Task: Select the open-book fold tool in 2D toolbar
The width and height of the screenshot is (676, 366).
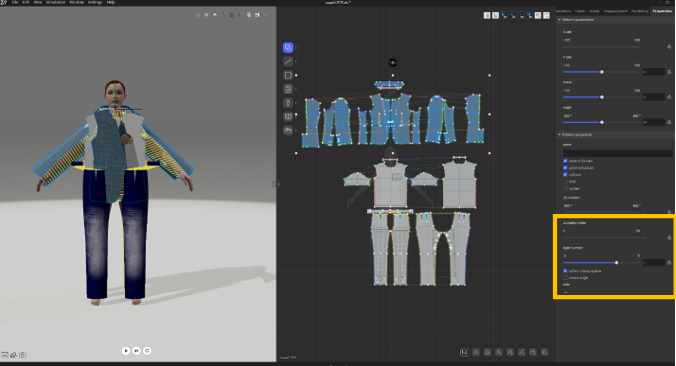Action: 288,116
